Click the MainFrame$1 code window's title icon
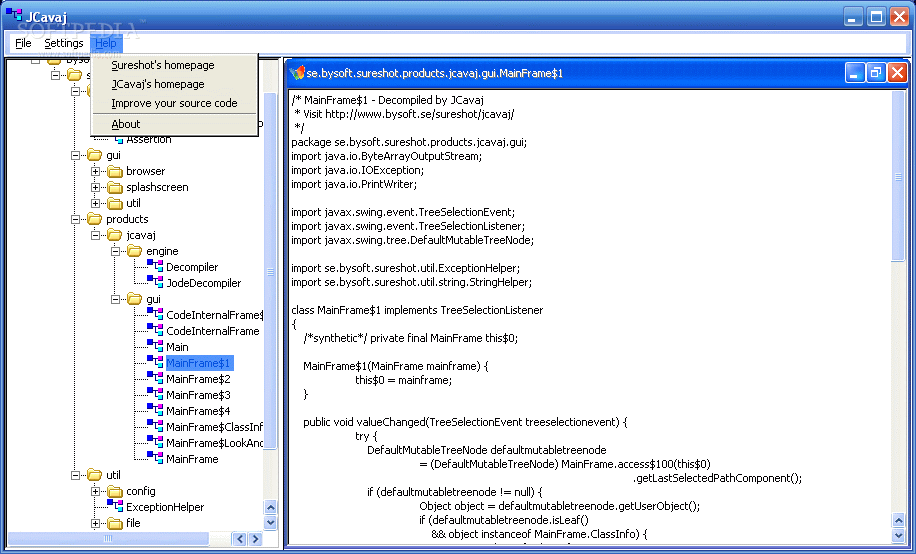Viewport: 916px width, 554px height. pos(297,73)
